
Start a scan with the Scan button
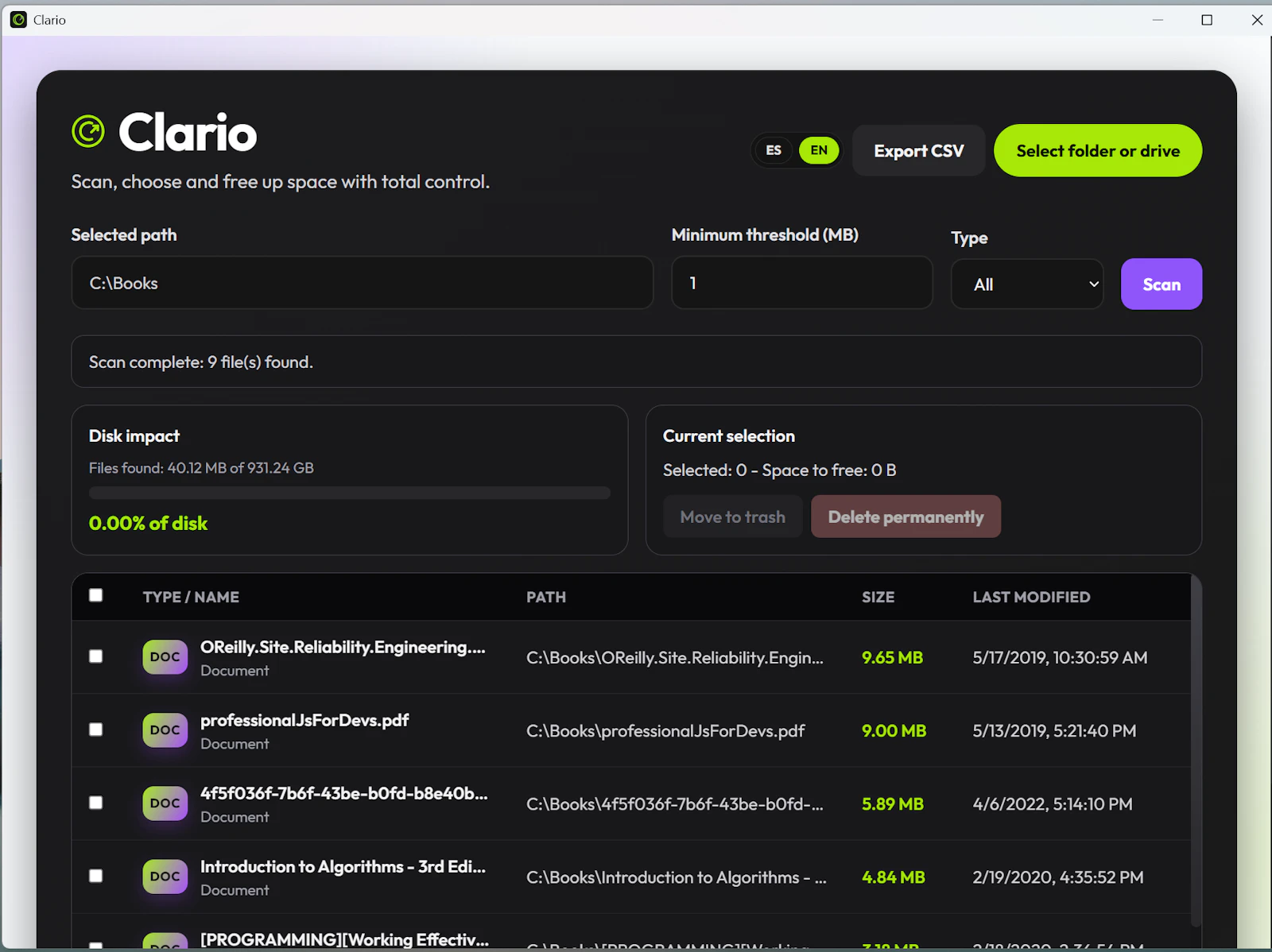point(1161,284)
